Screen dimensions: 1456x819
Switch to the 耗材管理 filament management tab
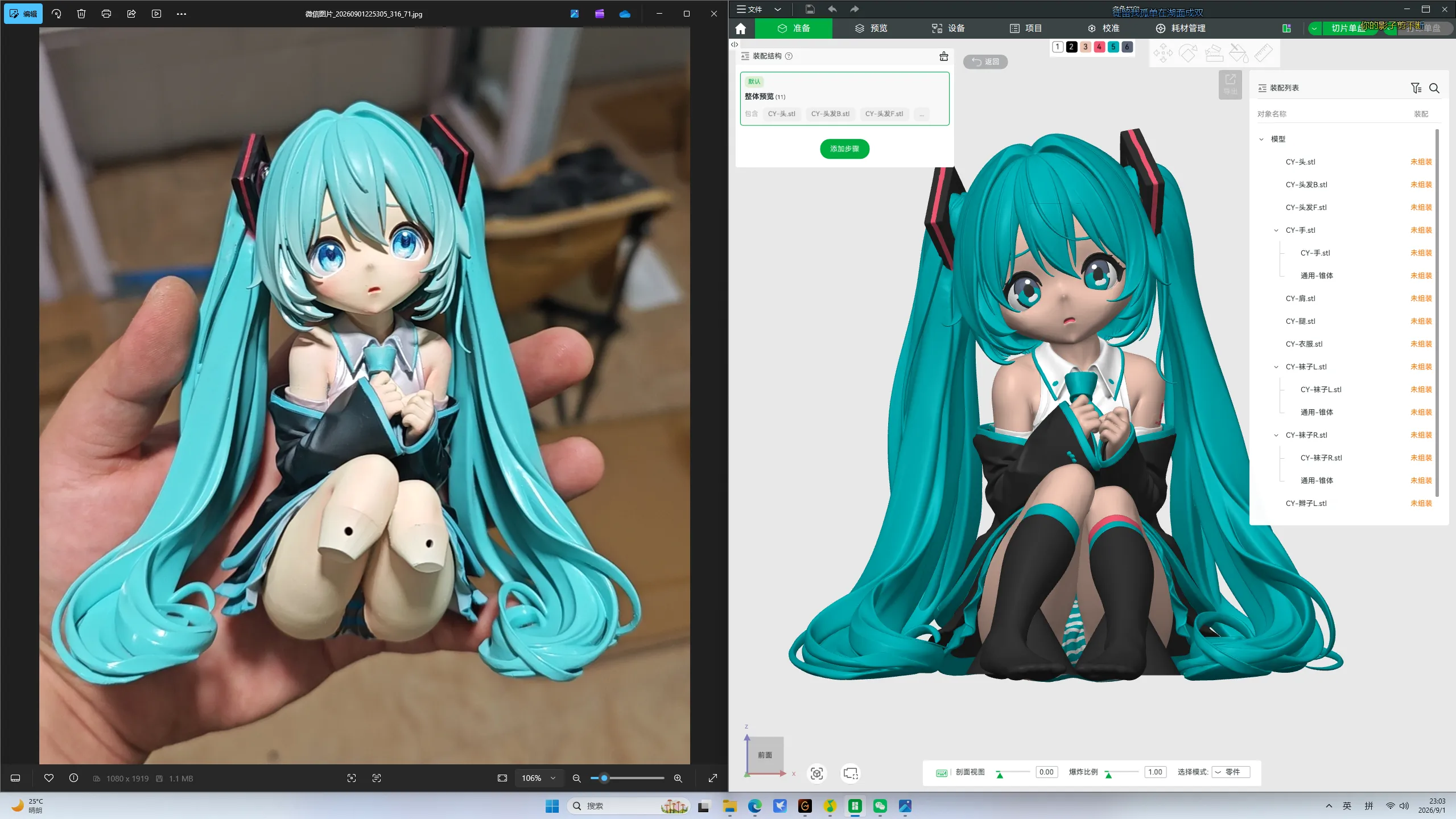click(x=1181, y=28)
